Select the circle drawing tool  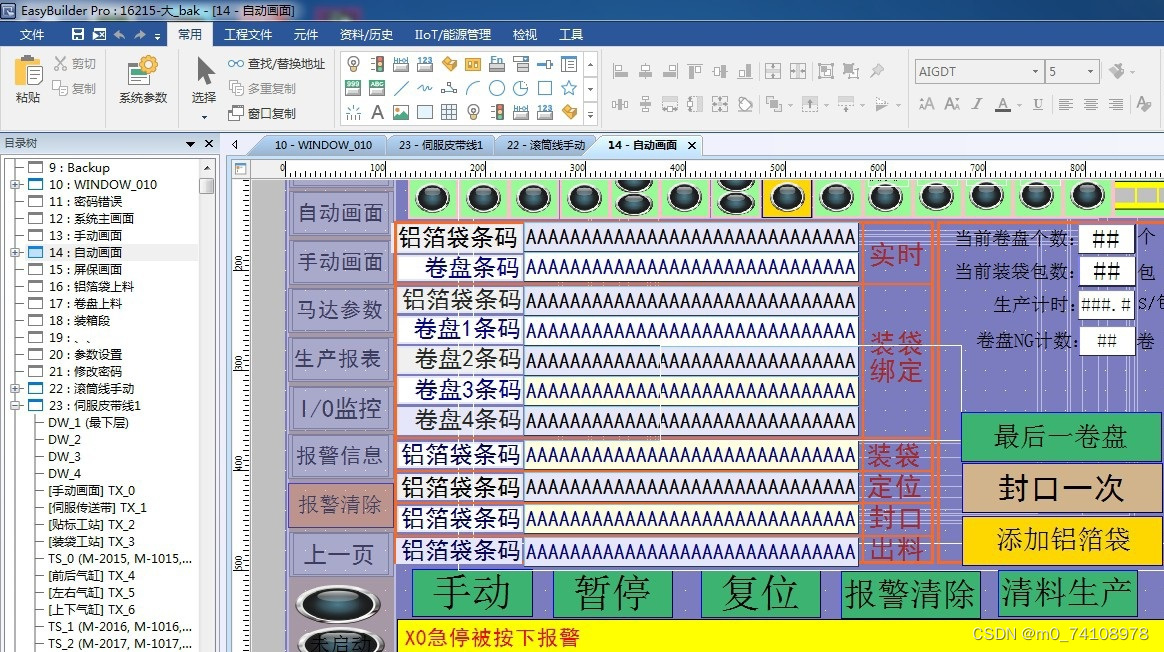tap(497, 88)
